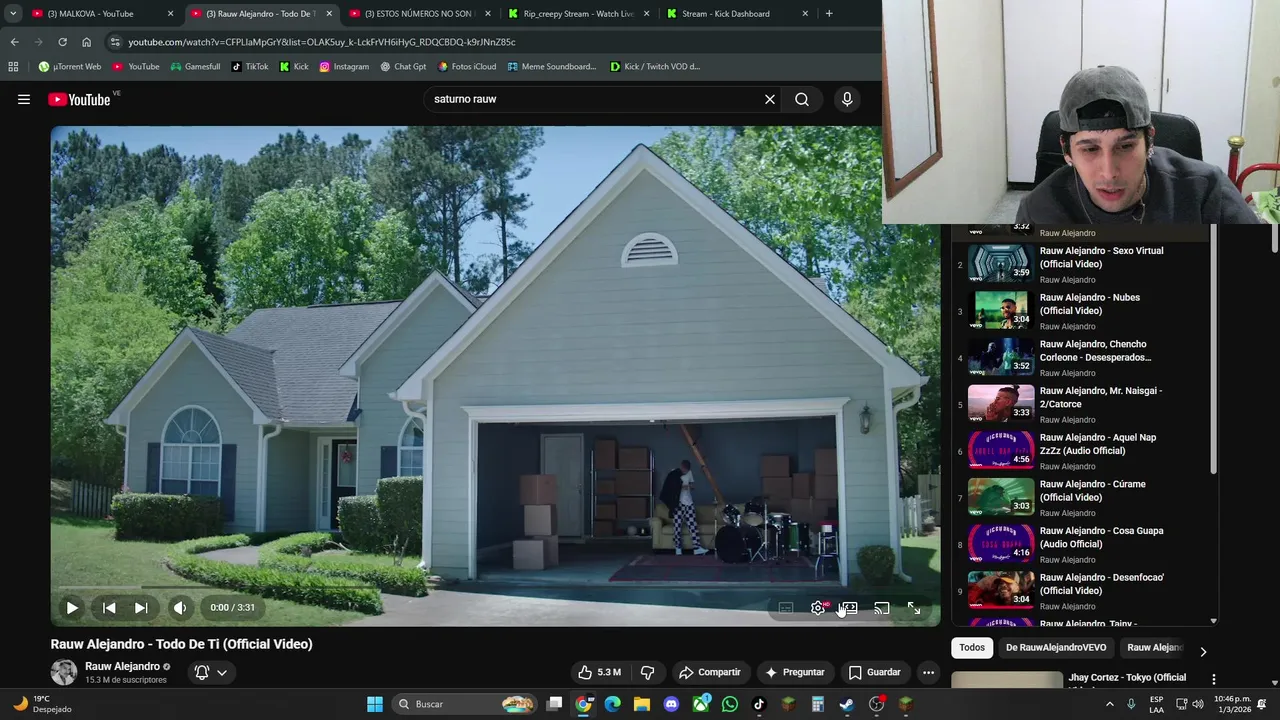1280x720 pixels.
Task: Open the Windows Start menu
Action: tap(375, 704)
